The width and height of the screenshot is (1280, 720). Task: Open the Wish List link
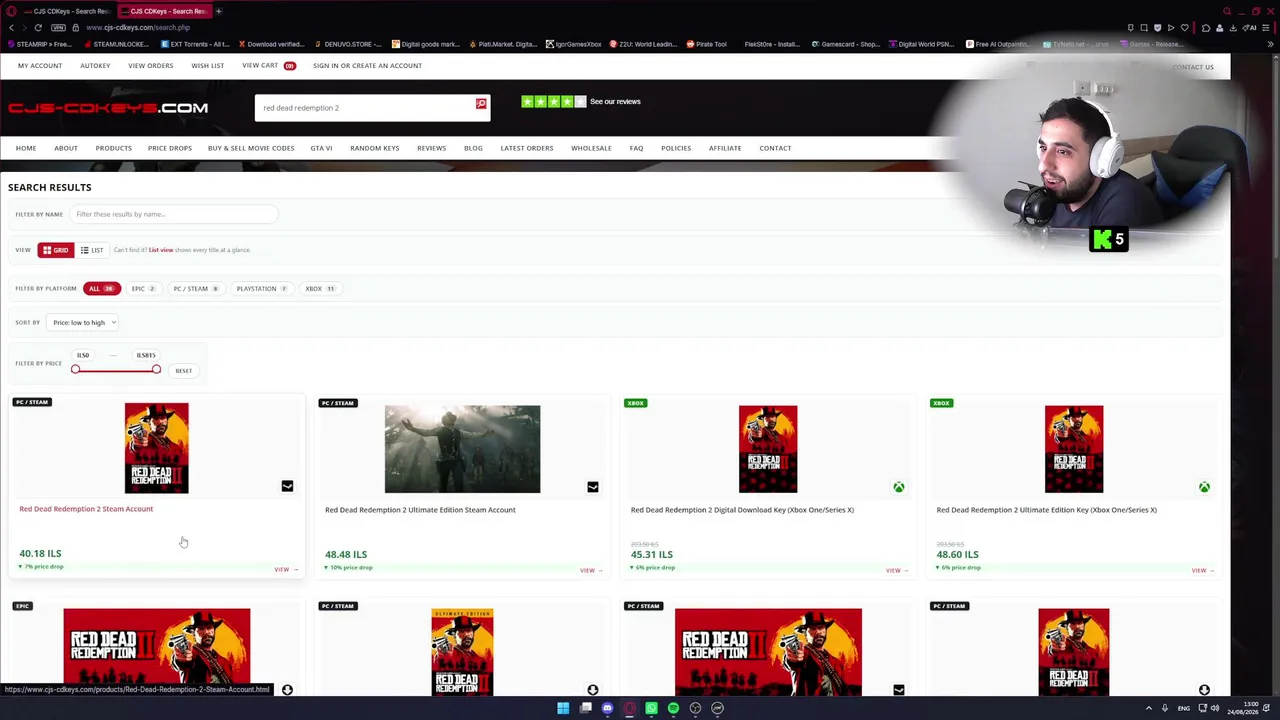click(208, 66)
